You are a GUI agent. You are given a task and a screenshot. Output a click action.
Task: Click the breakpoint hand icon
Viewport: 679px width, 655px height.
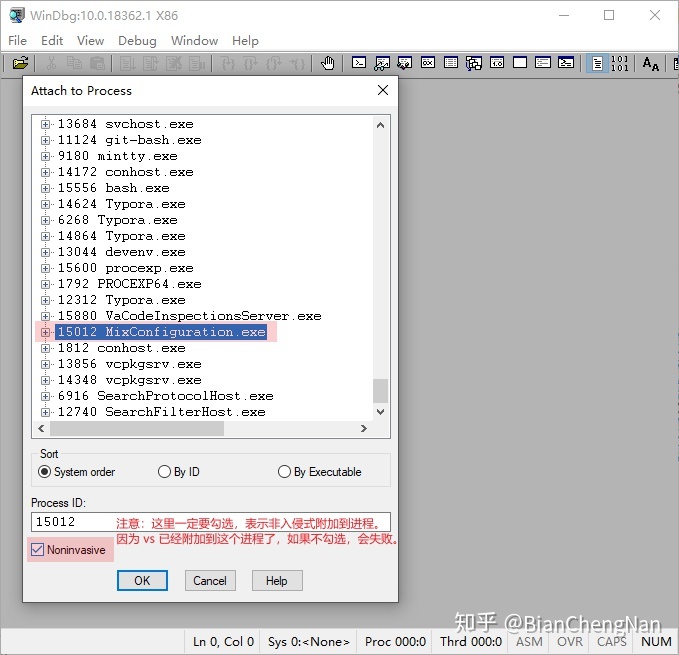[328, 63]
